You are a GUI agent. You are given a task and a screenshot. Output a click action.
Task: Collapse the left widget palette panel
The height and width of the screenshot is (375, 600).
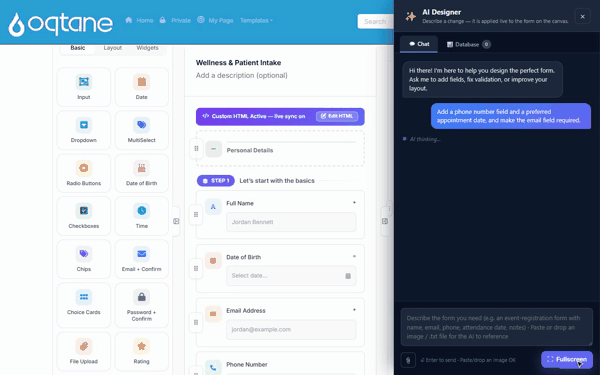point(176,221)
